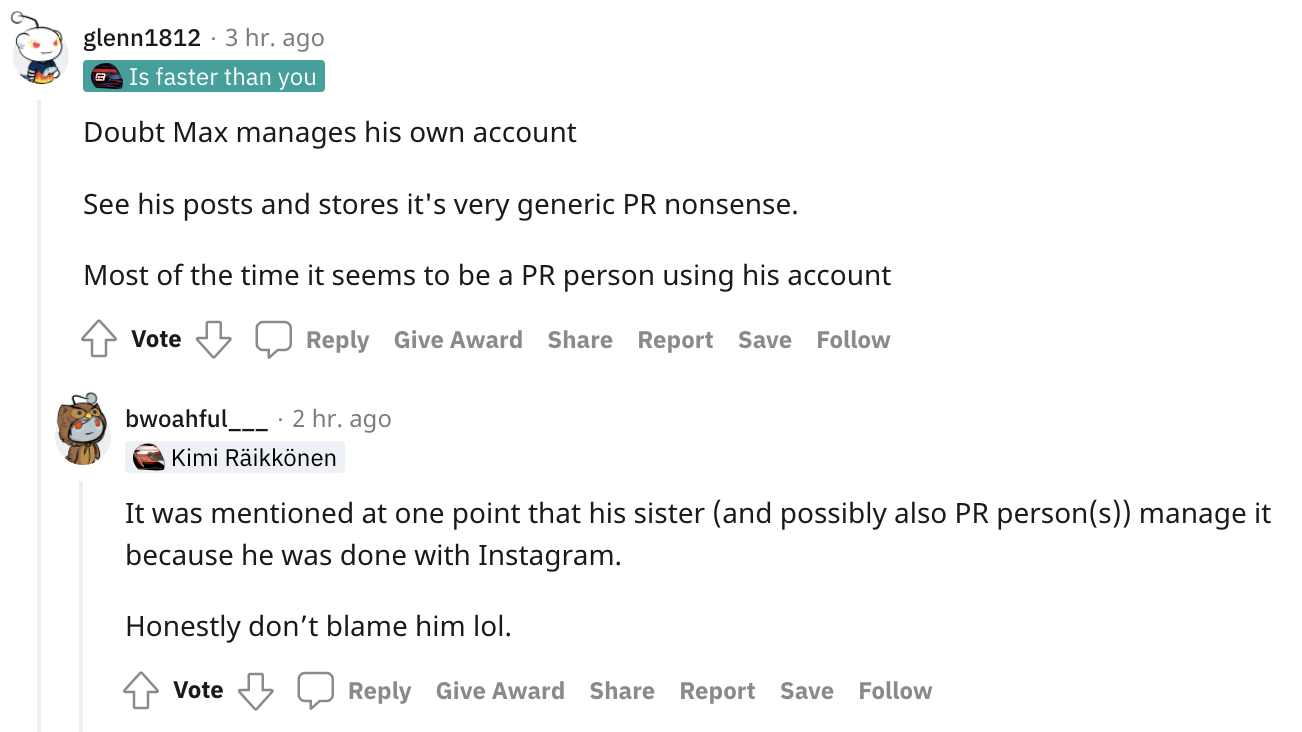This screenshot has height=732, width=1302.
Task: Click reply speech bubble on bwoahful___'s comment
Action: (x=315, y=691)
